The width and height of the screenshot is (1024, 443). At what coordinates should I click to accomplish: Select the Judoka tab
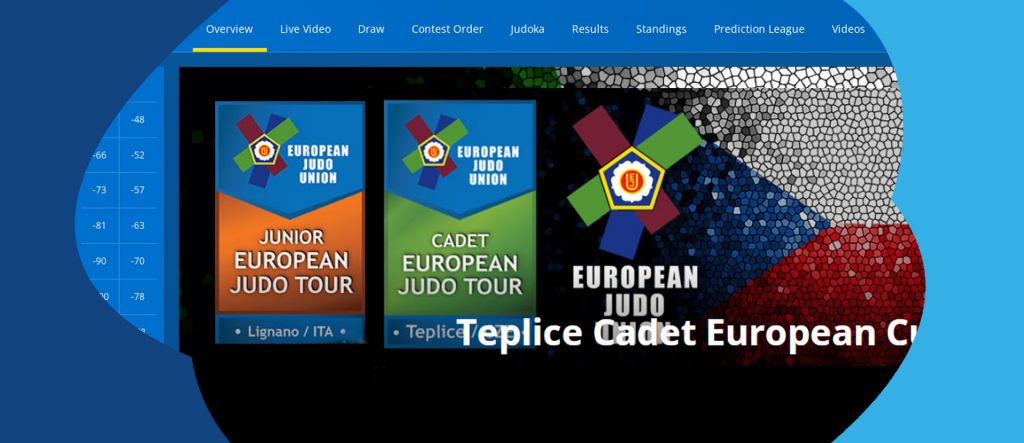coord(527,29)
